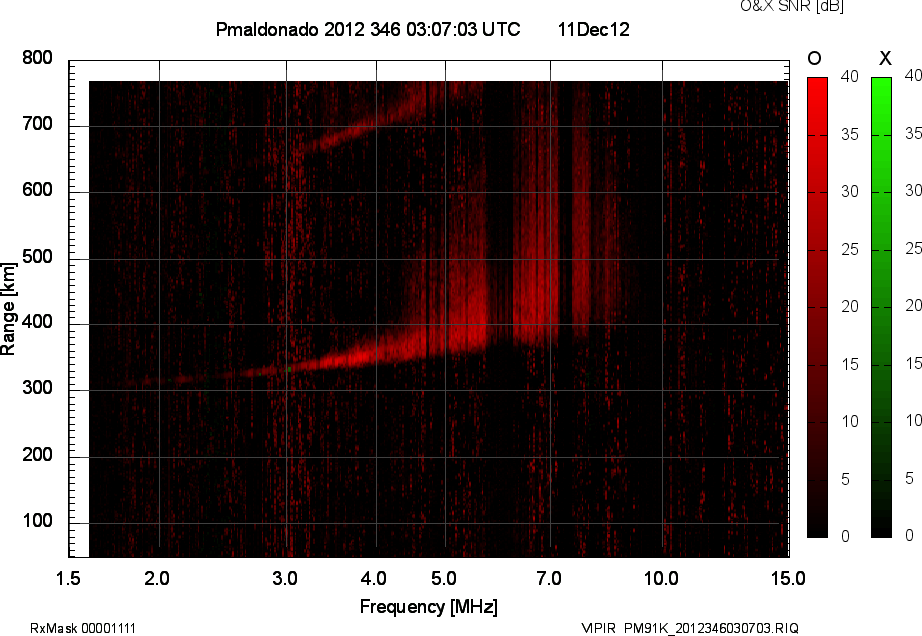Click the 15.0 MHz frequency tick label

788,578
